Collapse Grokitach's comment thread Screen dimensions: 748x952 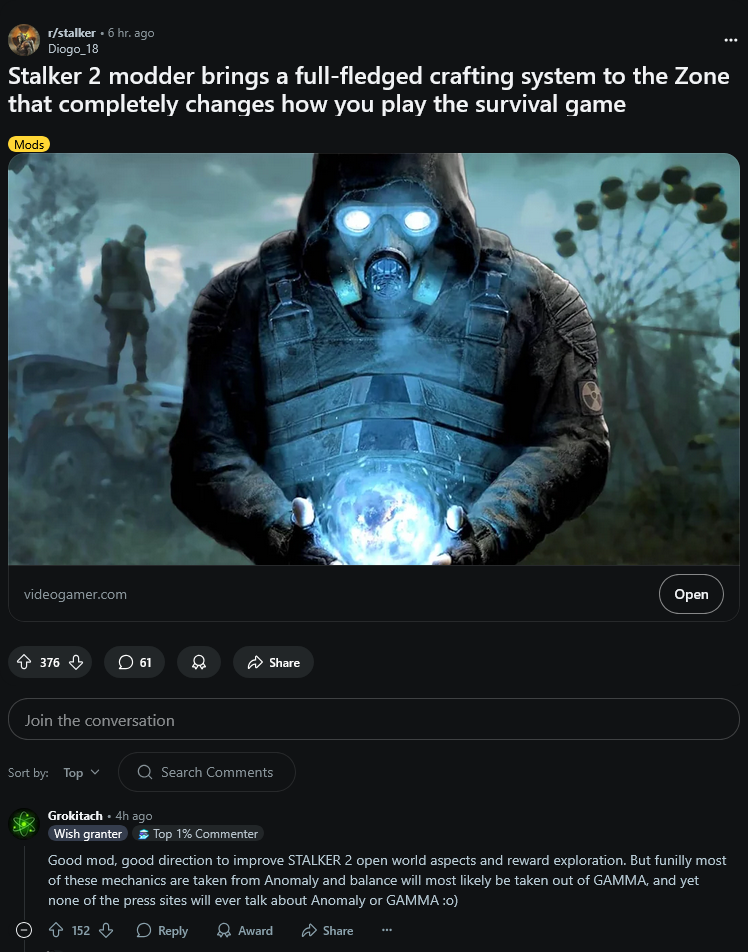[x=24, y=930]
